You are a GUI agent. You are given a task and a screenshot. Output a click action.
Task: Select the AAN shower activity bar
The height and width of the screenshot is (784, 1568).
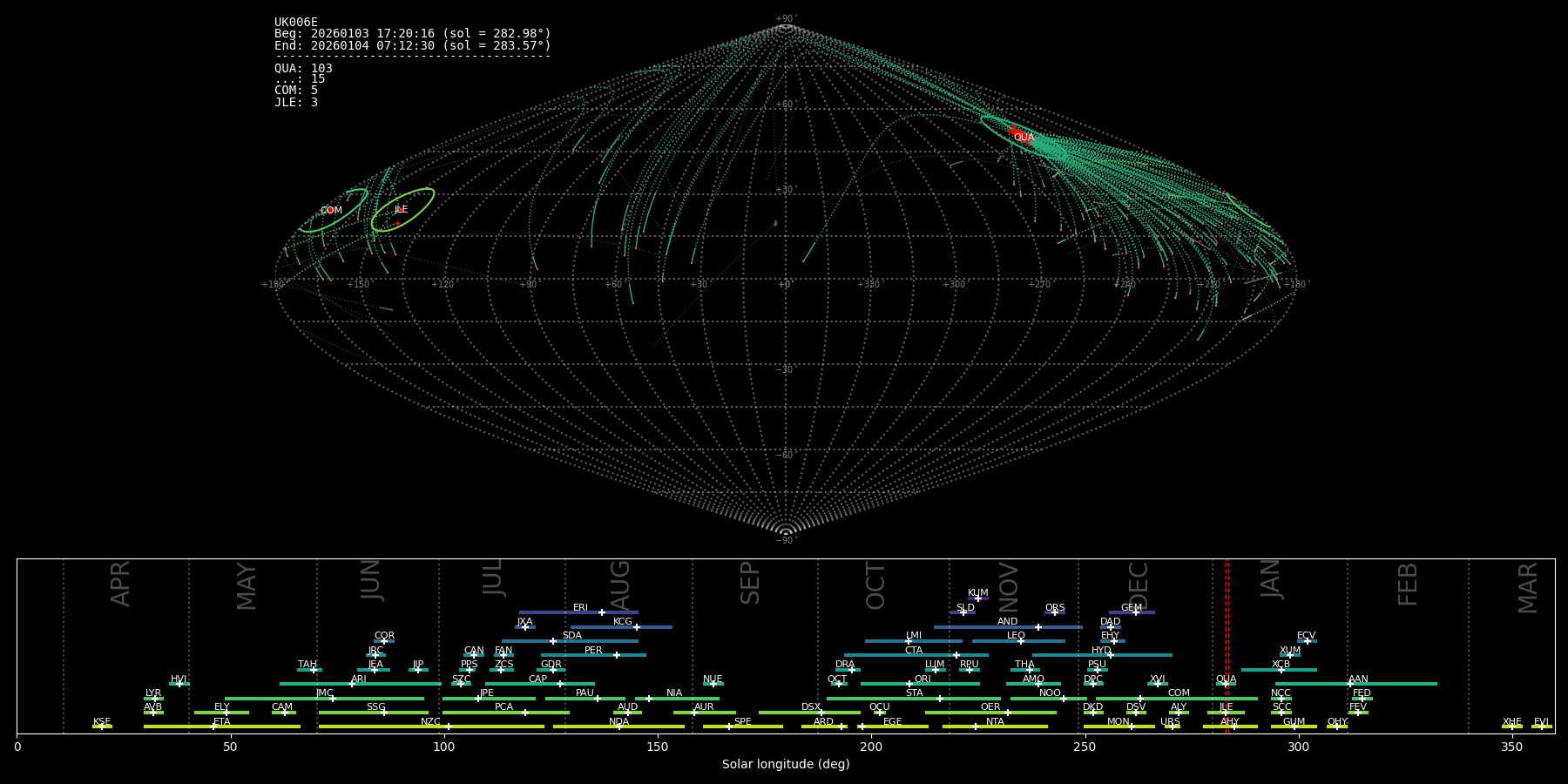(x=1394, y=684)
